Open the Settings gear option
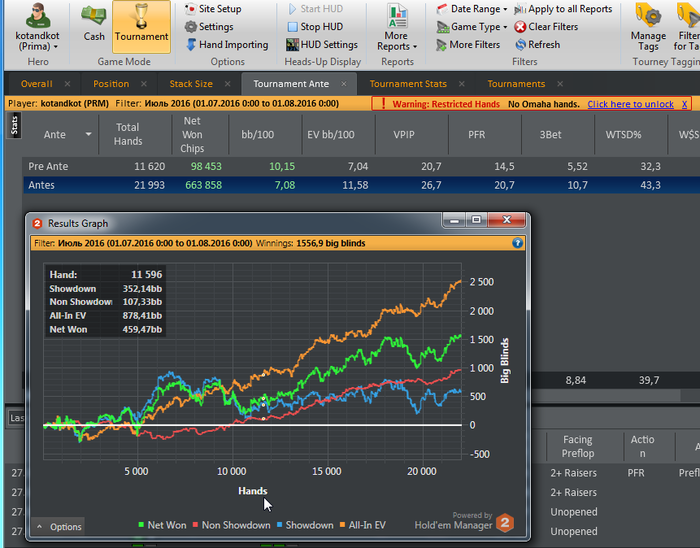Image resolution: width=700 pixels, height=548 pixels. point(209,27)
